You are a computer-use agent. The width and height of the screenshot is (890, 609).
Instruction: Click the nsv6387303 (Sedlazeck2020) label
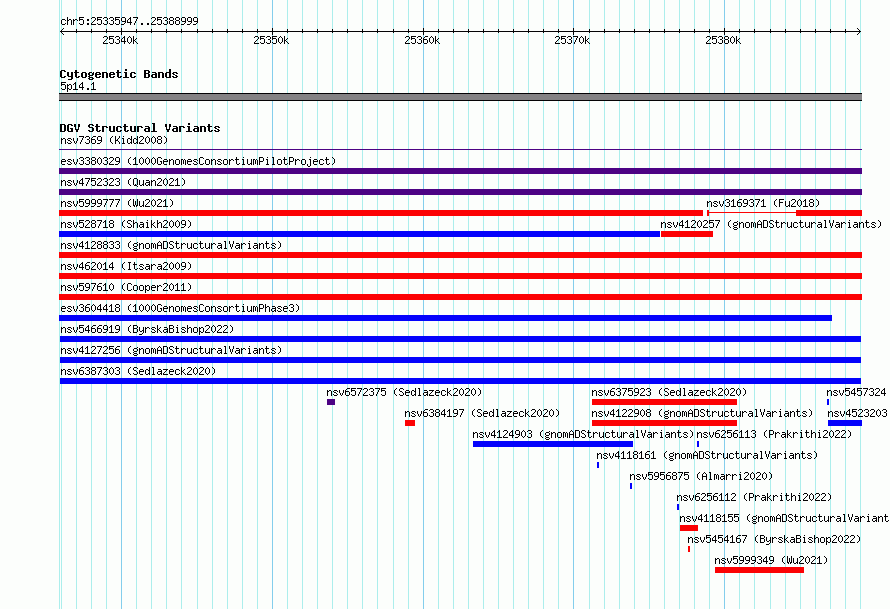[x=138, y=371]
